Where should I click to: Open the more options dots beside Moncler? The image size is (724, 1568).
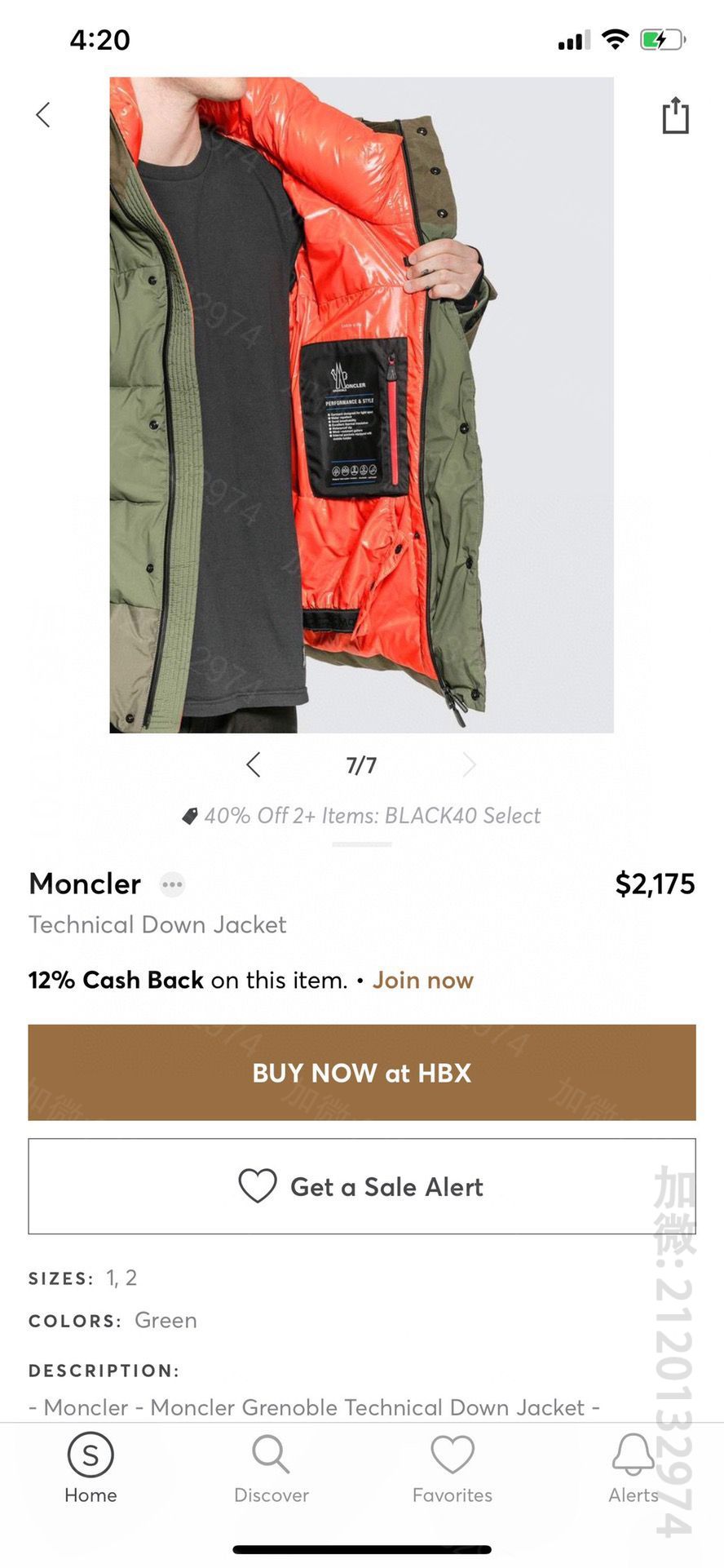point(172,884)
